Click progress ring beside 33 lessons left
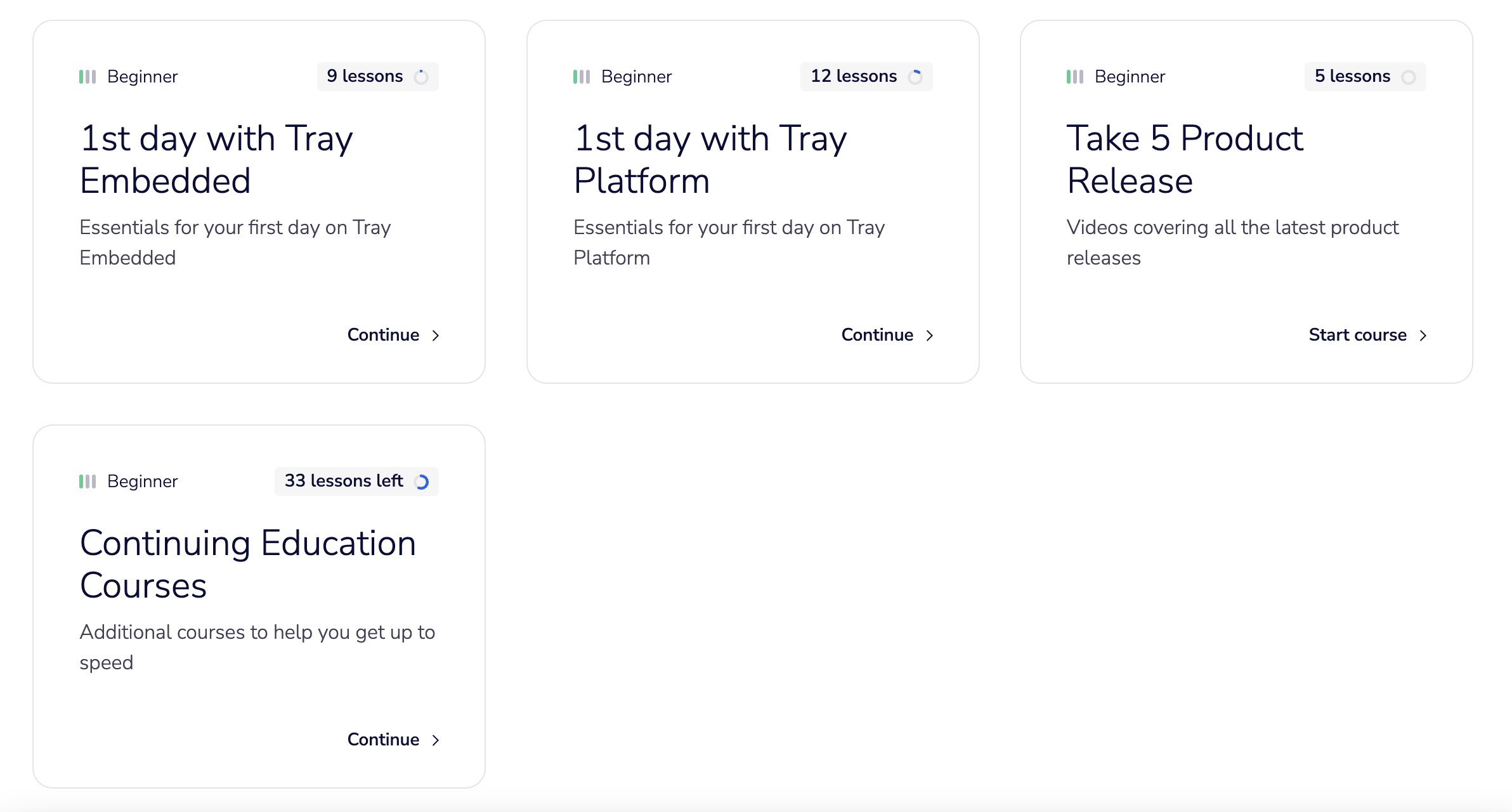This screenshot has width=1512, height=812. (x=422, y=482)
